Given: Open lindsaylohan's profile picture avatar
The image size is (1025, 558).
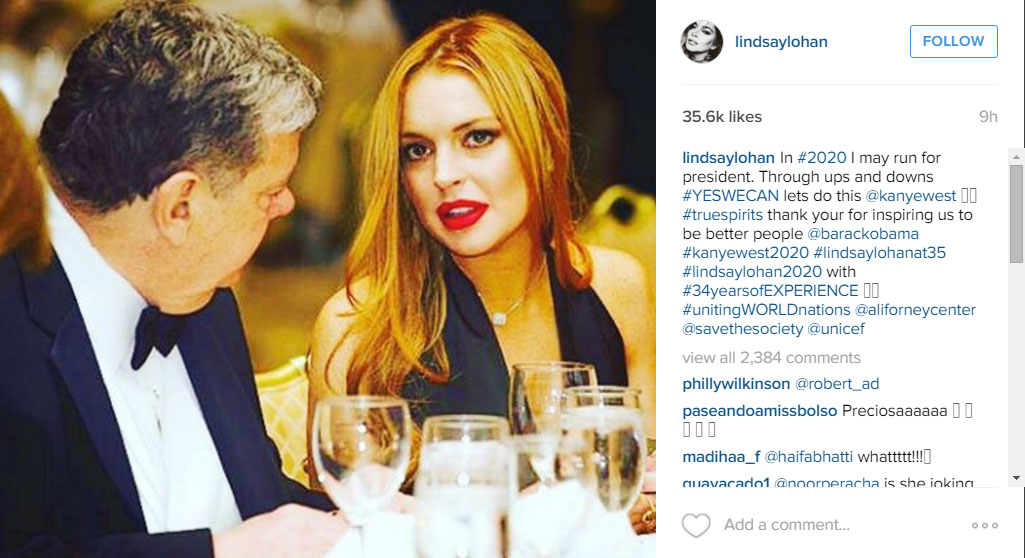Looking at the screenshot, I should coord(702,42).
